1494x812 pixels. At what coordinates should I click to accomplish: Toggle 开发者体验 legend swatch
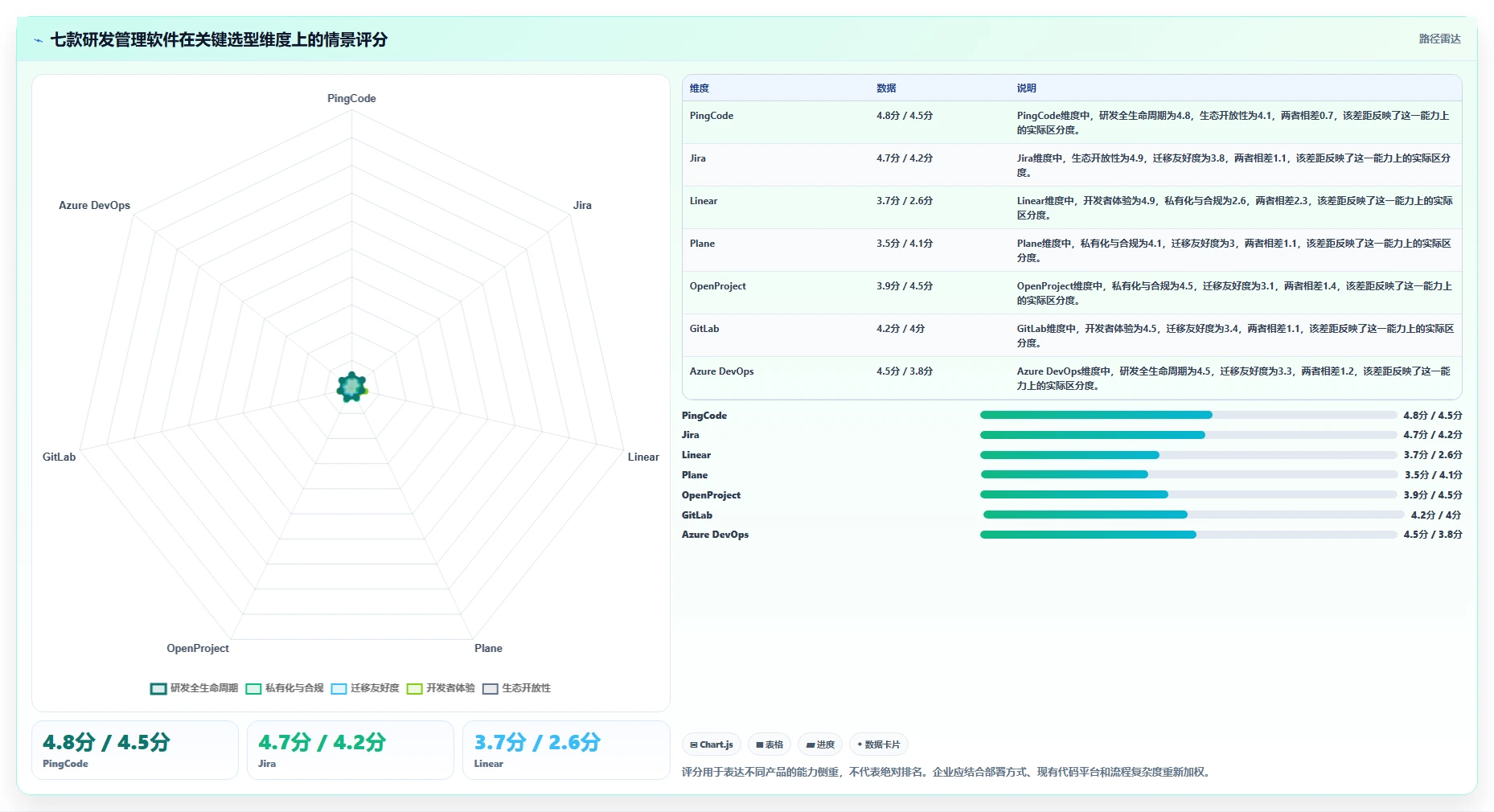(x=414, y=688)
